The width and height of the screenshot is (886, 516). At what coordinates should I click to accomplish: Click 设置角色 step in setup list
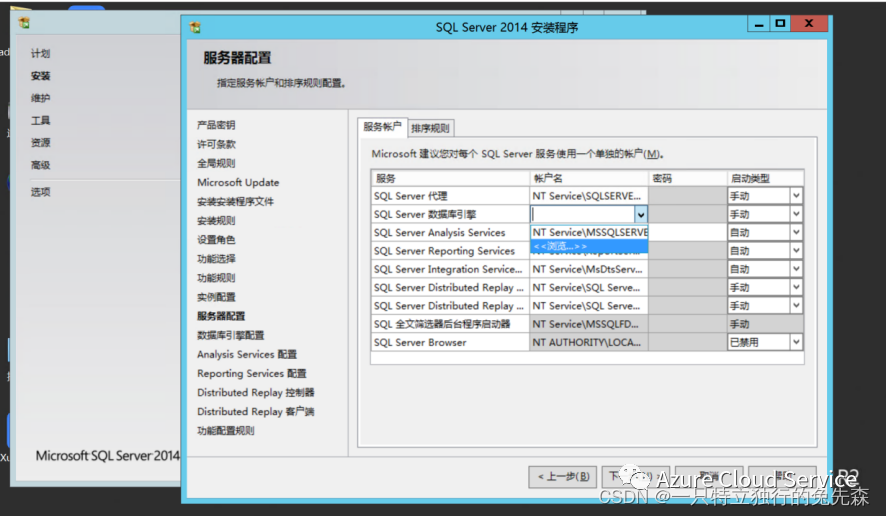coord(216,240)
